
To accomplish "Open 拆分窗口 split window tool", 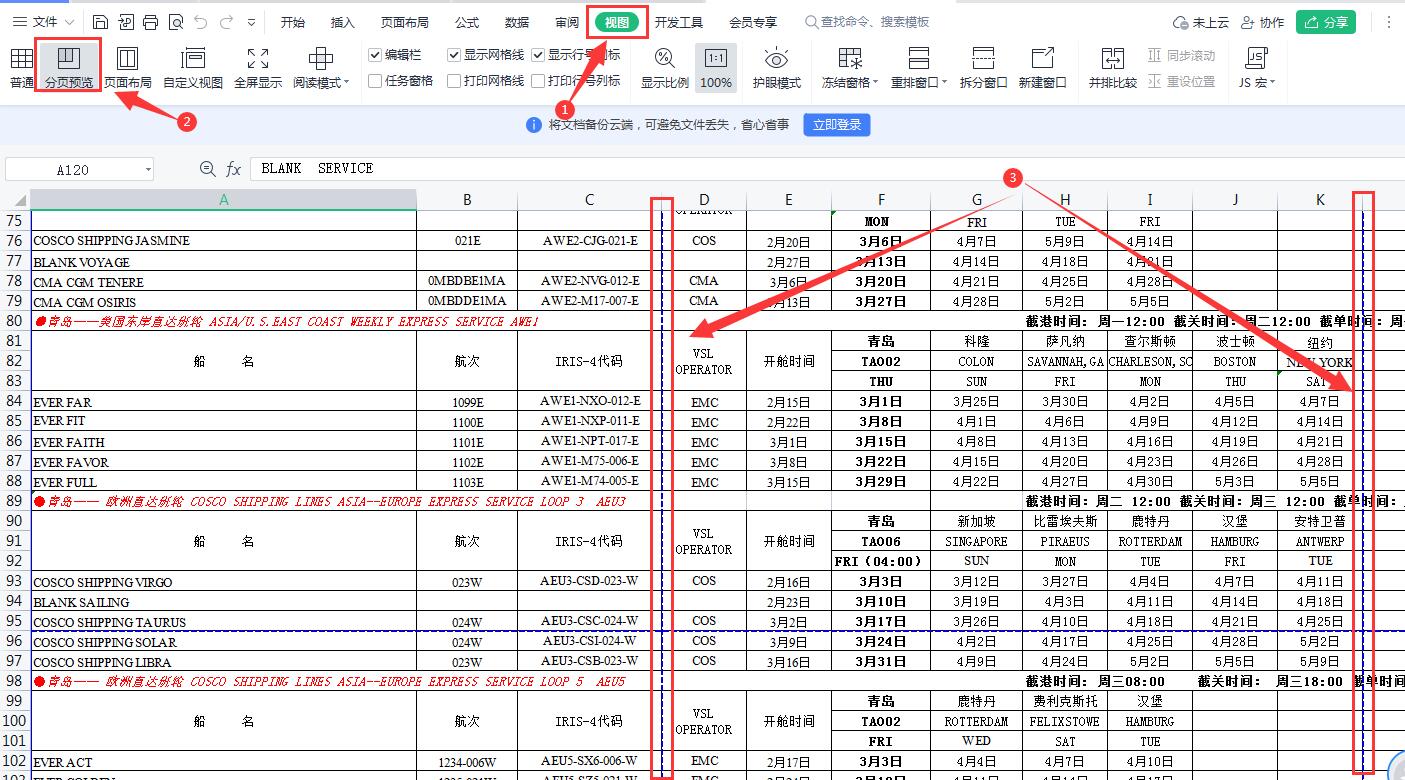I will 981,68.
